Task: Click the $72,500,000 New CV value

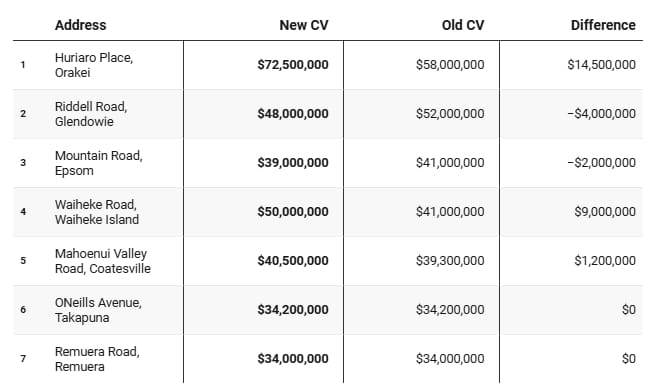Action: 293,65
